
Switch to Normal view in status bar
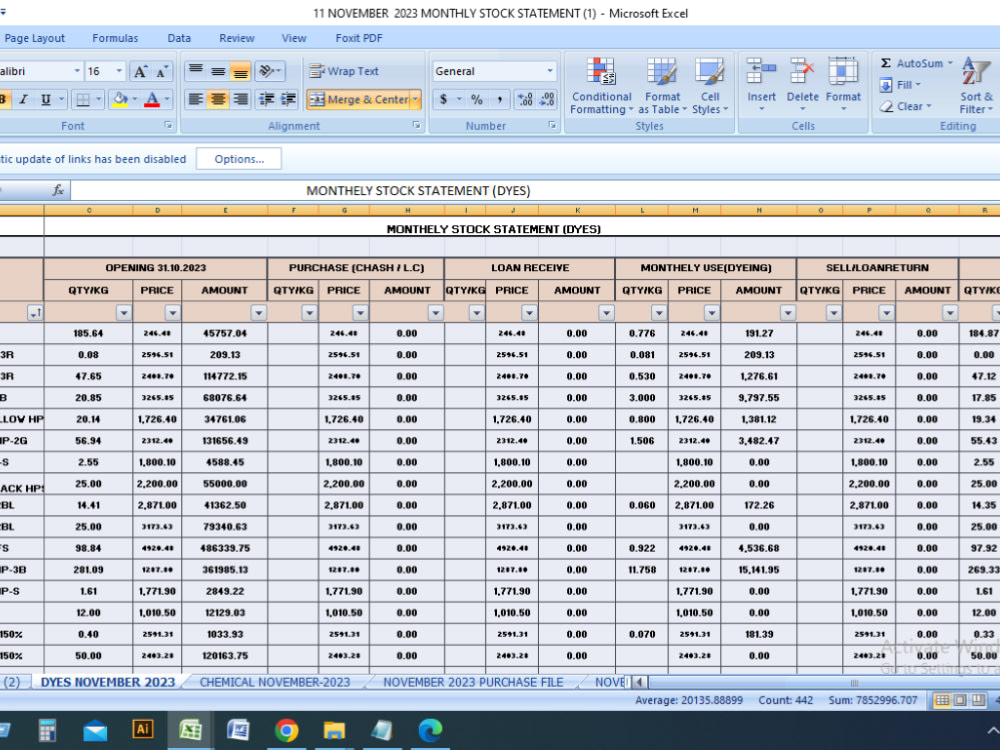tap(942, 700)
